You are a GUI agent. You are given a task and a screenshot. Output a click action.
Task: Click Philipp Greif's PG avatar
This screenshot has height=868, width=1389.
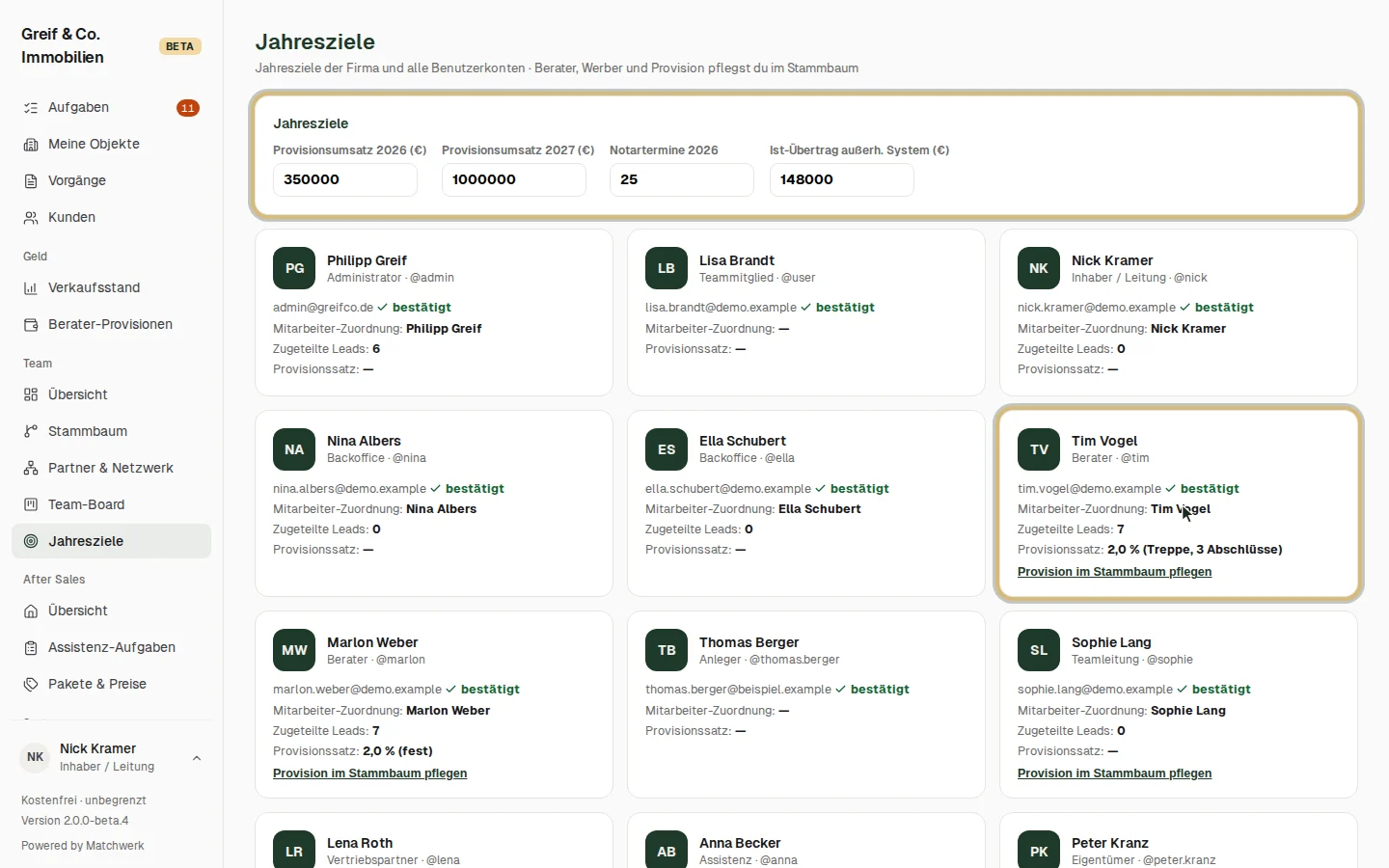[x=294, y=268]
